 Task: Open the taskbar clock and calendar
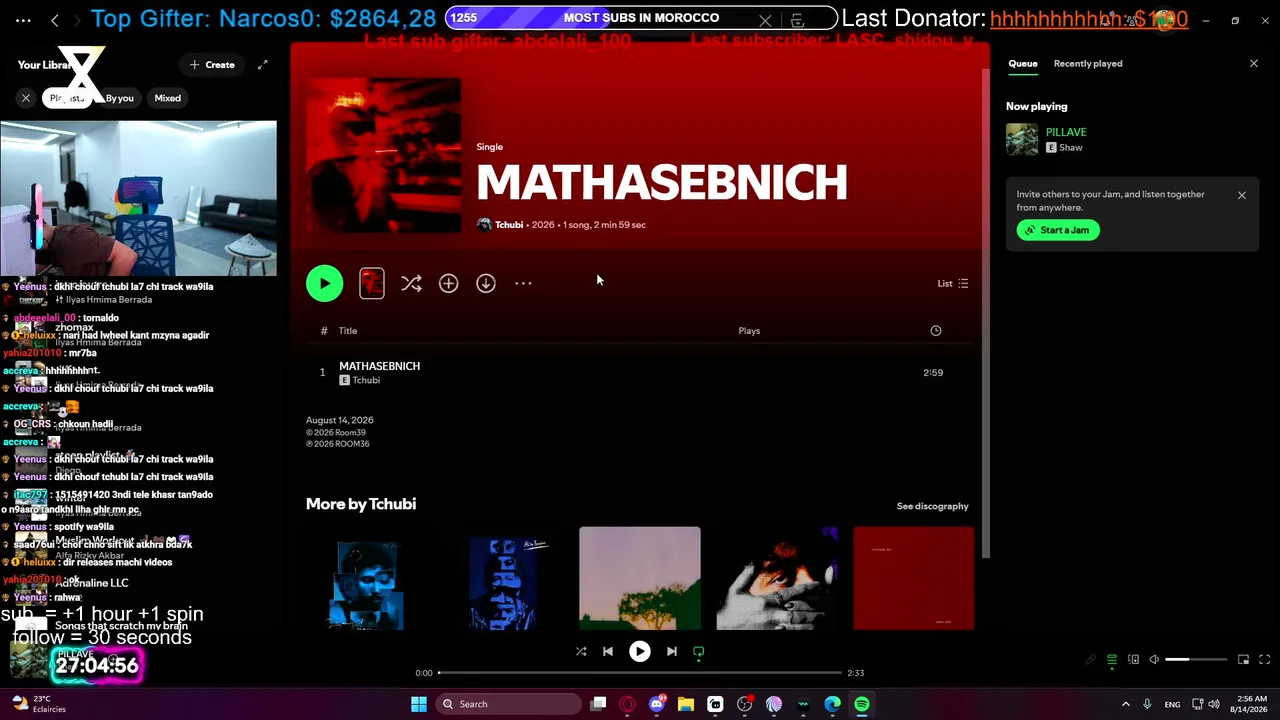(1251, 704)
